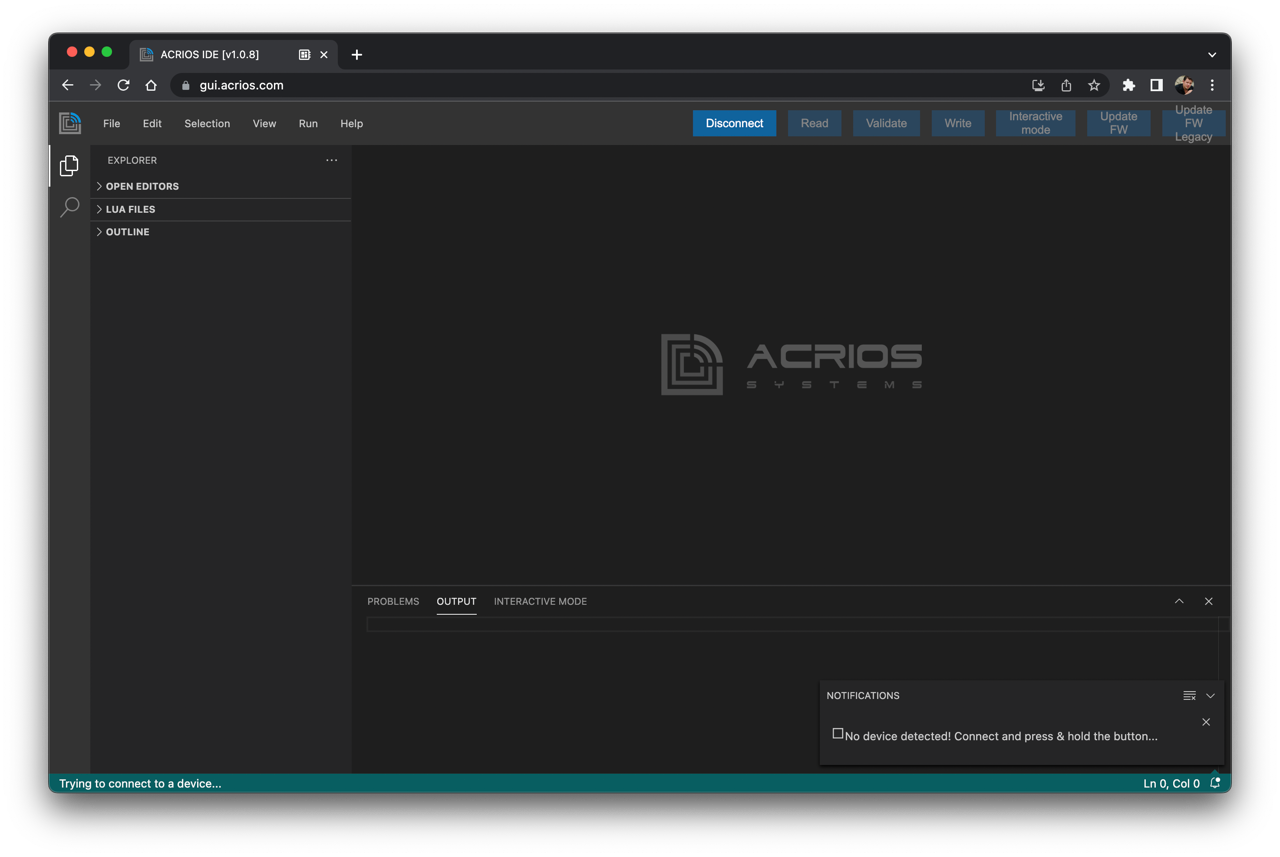
Task: Expand the OUTLINE section
Action: point(221,232)
